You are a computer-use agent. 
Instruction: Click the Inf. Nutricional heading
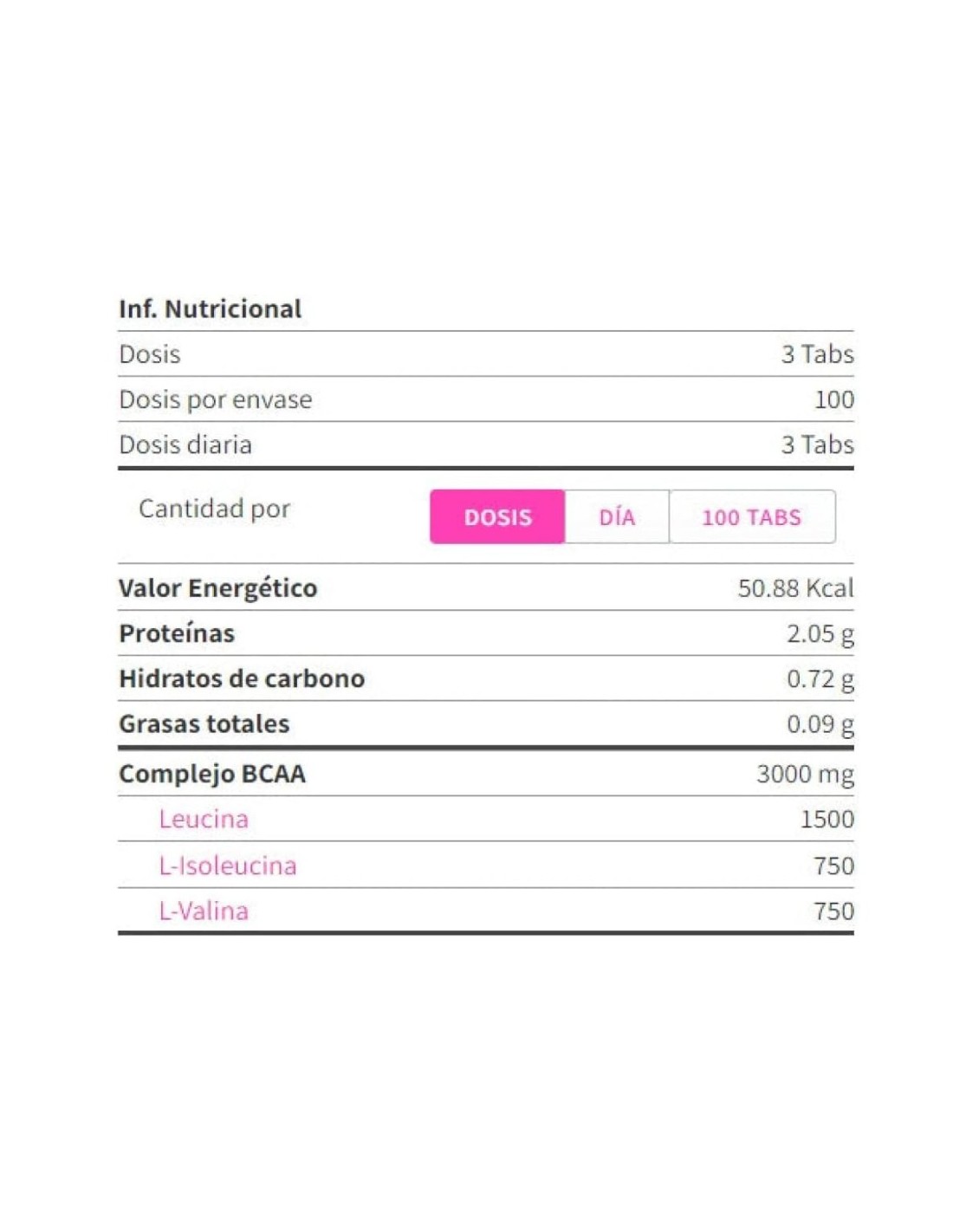[211, 309]
